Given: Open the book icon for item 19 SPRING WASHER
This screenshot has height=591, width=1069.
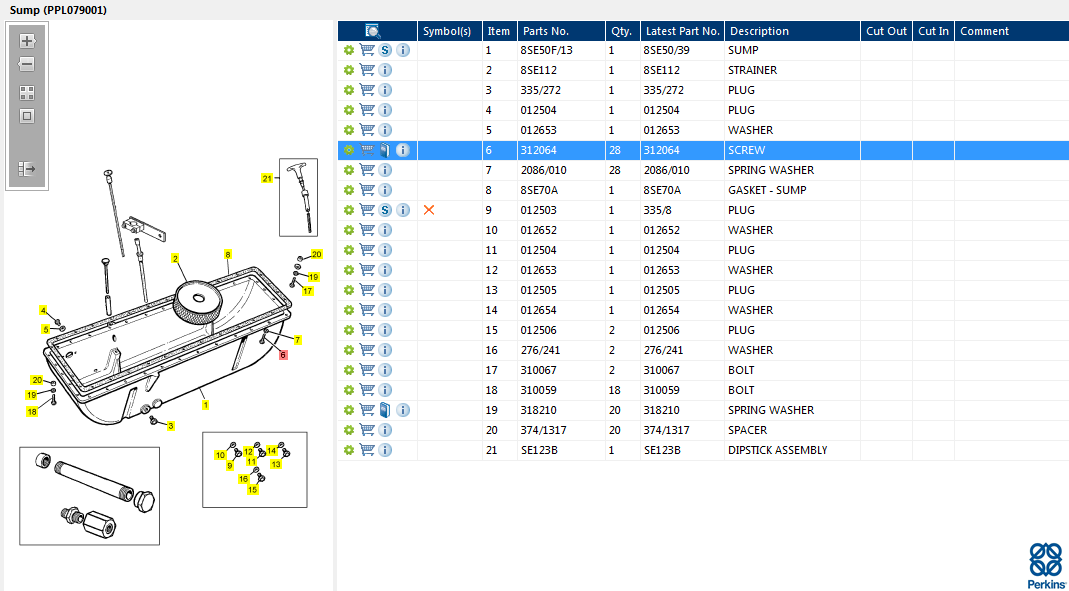Looking at the screenshot, I should pyautogui.click(x=385, y=410).
